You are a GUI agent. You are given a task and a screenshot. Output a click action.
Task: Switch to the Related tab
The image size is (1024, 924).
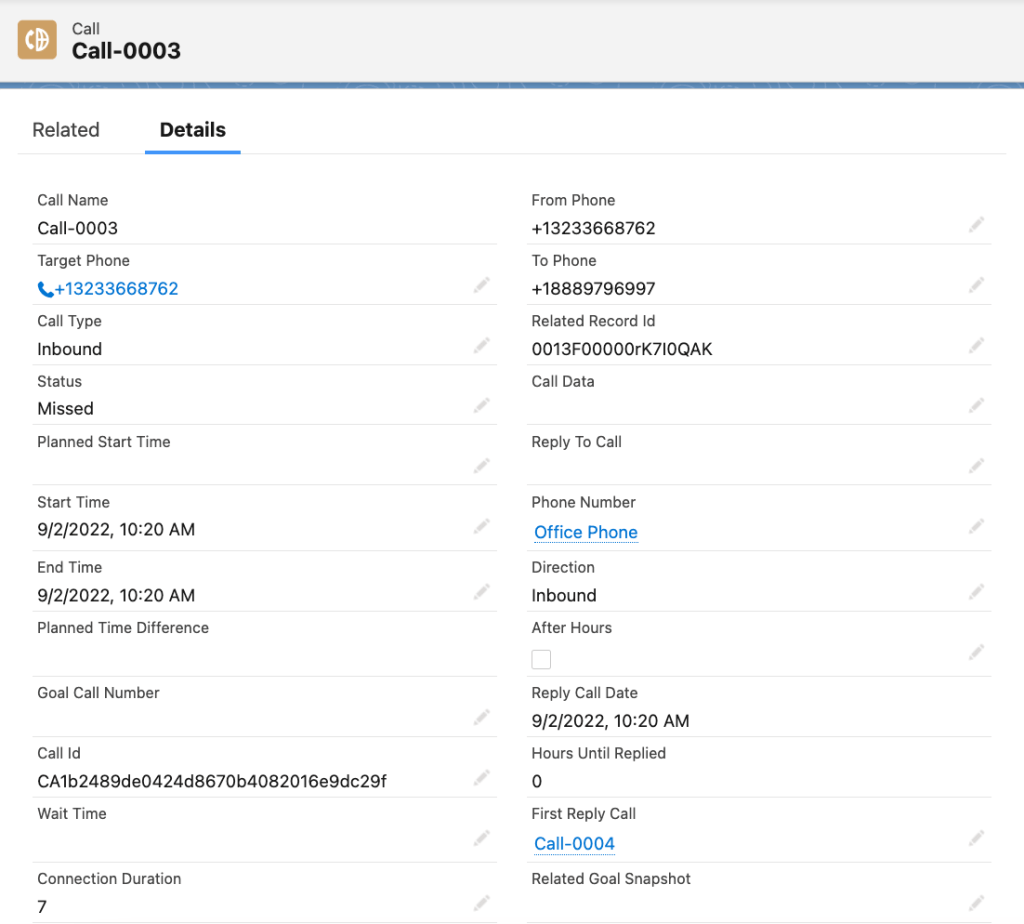(66, 130)
